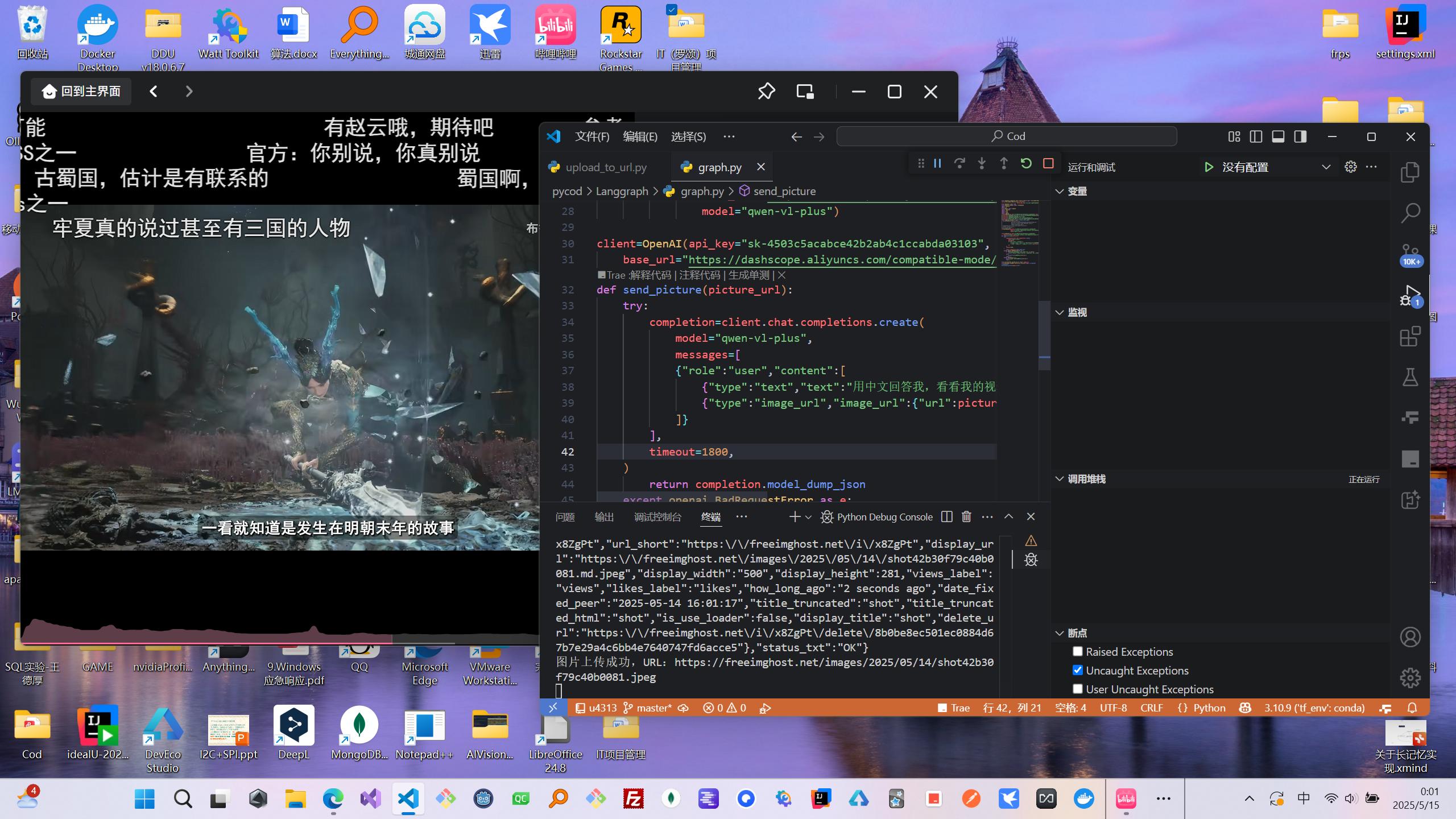Go forward in the video player navigation

pyautogui.click(x=189, y=92)
